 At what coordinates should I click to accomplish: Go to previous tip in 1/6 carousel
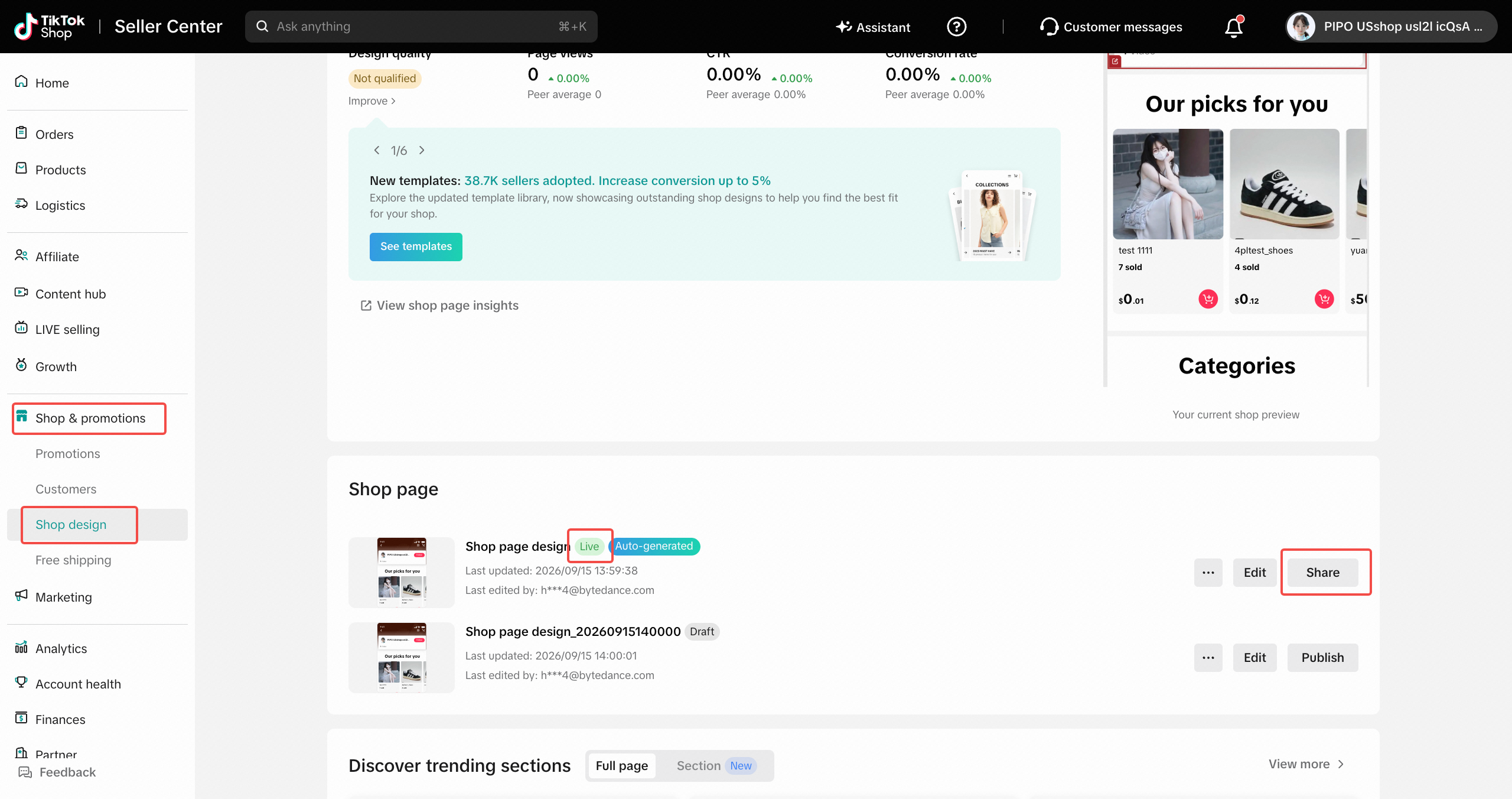pyautogui.click(x=376, y=151)
